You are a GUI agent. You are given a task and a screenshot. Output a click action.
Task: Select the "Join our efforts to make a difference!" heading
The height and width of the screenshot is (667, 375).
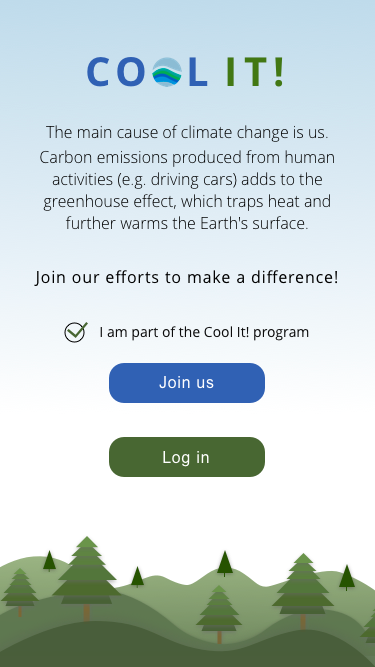coord(187,277)
